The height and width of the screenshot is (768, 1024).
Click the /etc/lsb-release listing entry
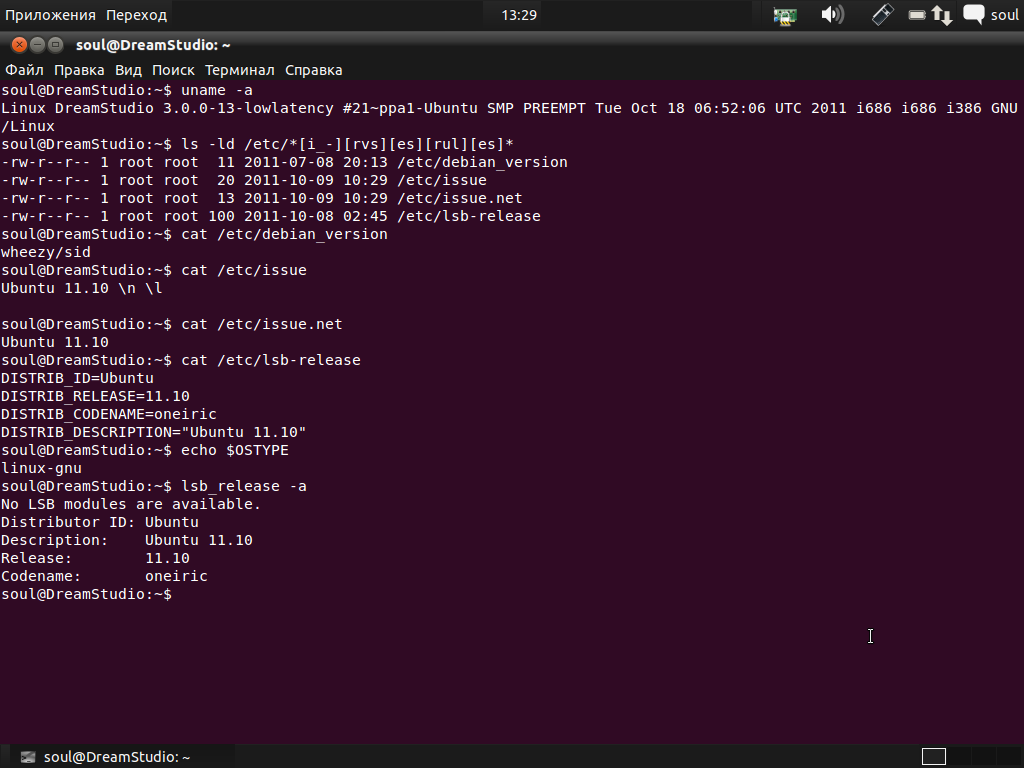tap(469, 216)
